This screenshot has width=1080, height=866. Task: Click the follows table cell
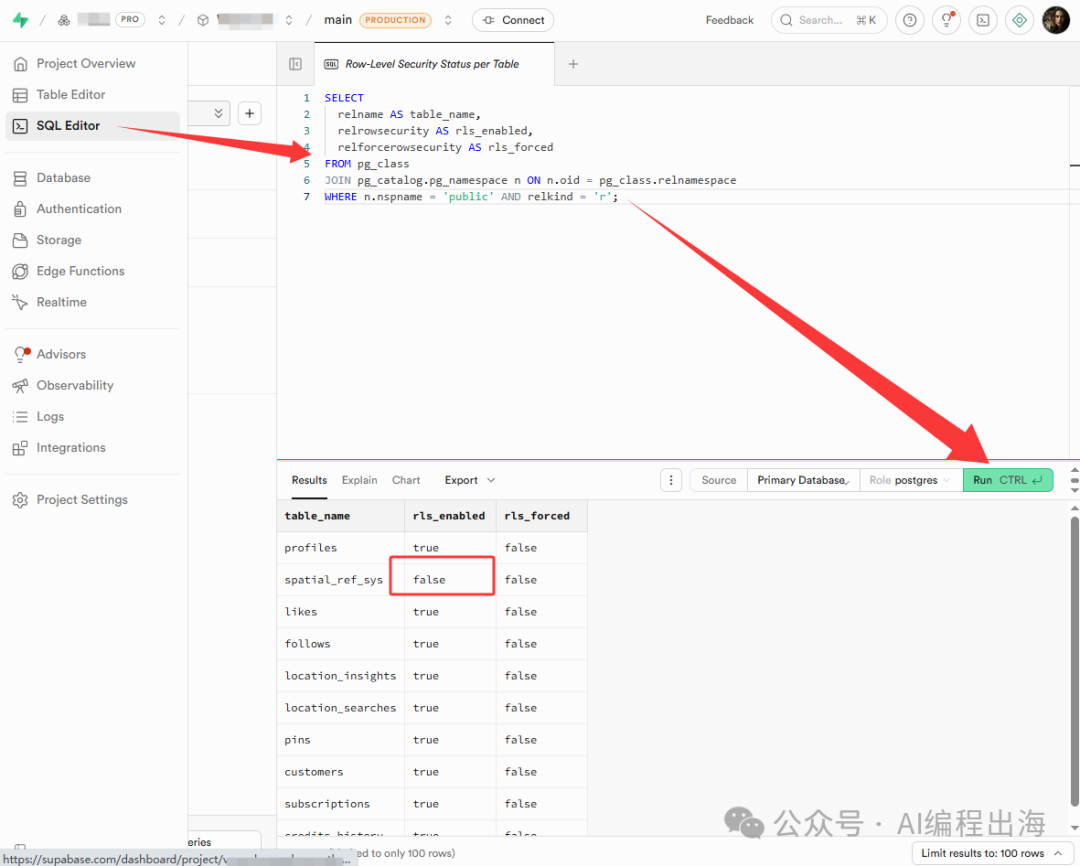click(340, 644)
